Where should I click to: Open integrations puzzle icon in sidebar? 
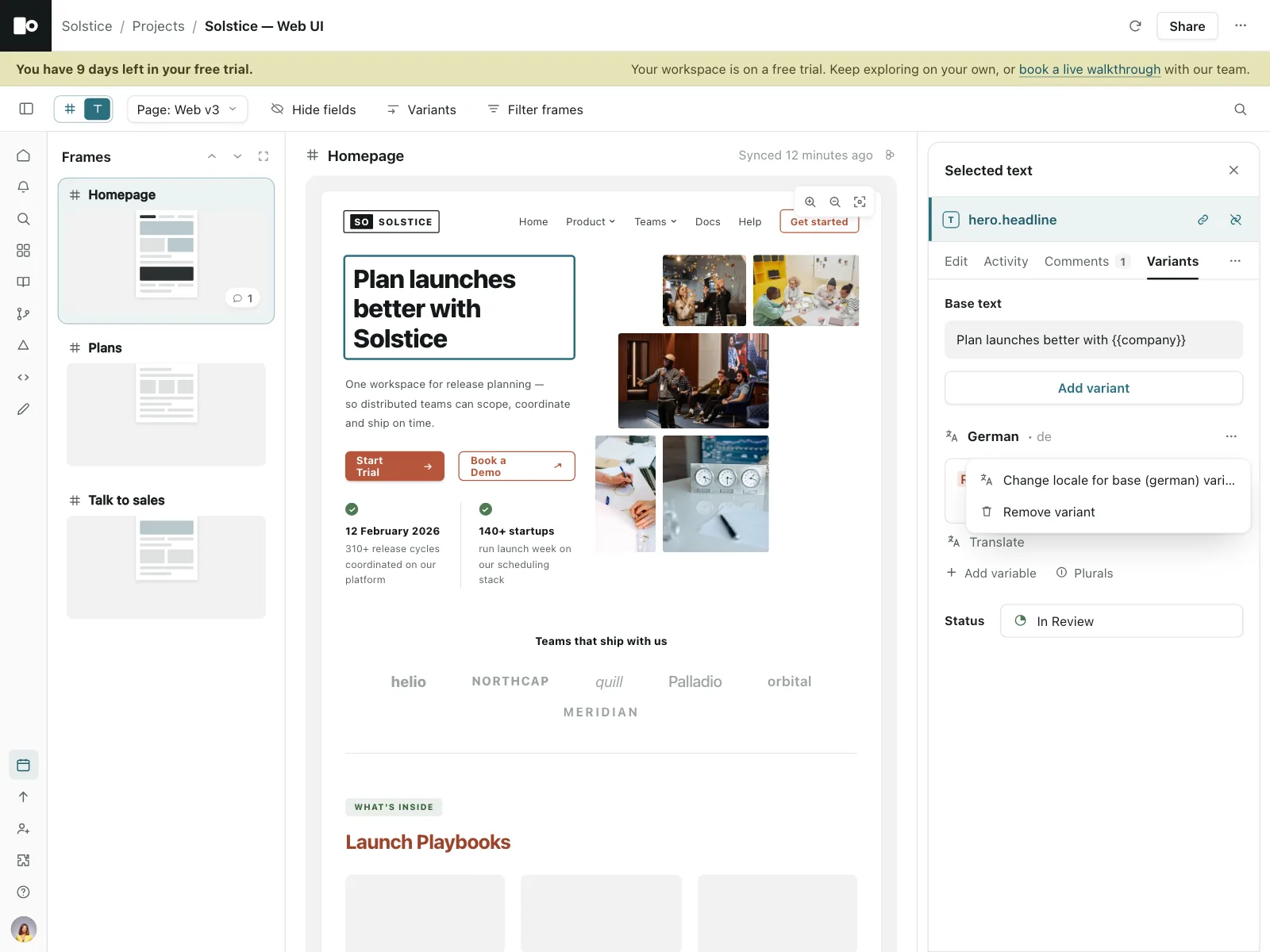(24, 860)
